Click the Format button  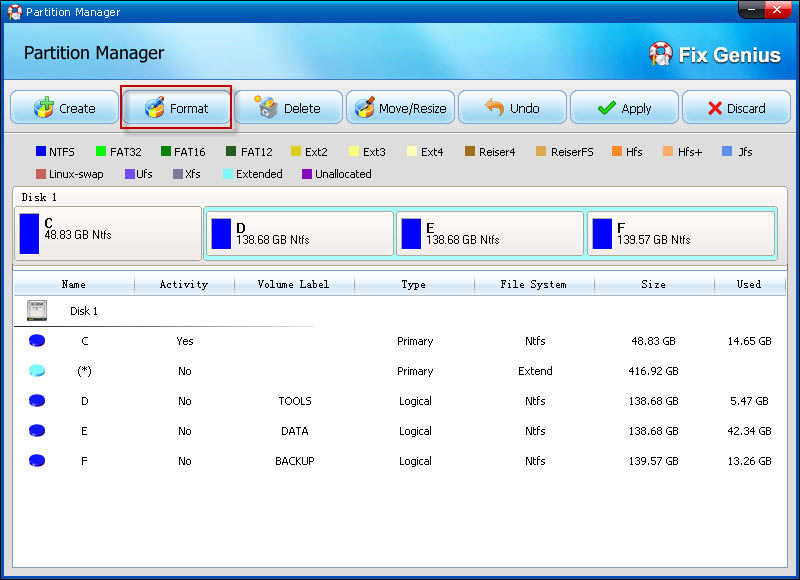pos(176,108)
